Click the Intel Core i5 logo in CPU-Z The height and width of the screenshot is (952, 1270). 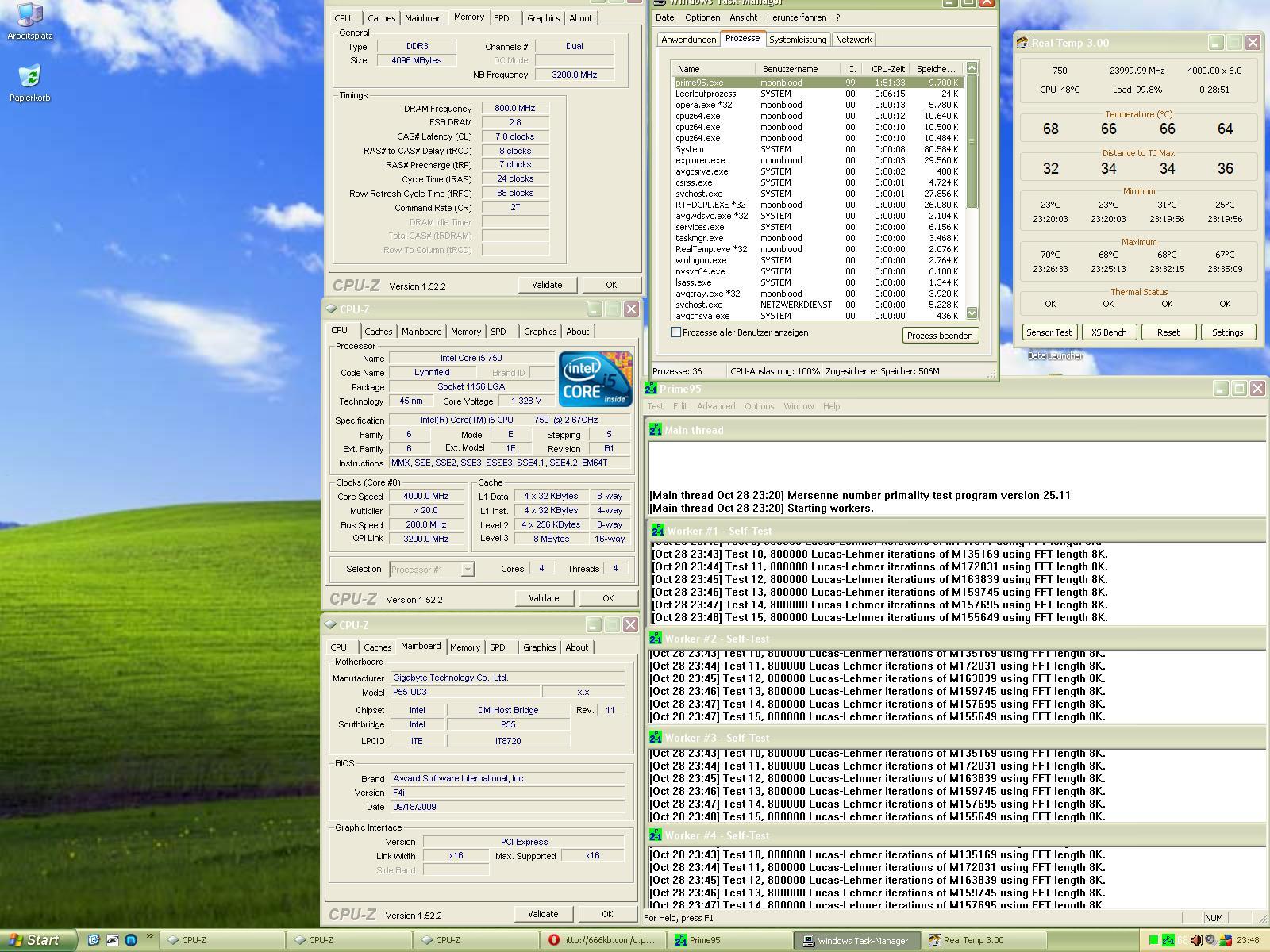pyautogui.click(x=595, y=379)
